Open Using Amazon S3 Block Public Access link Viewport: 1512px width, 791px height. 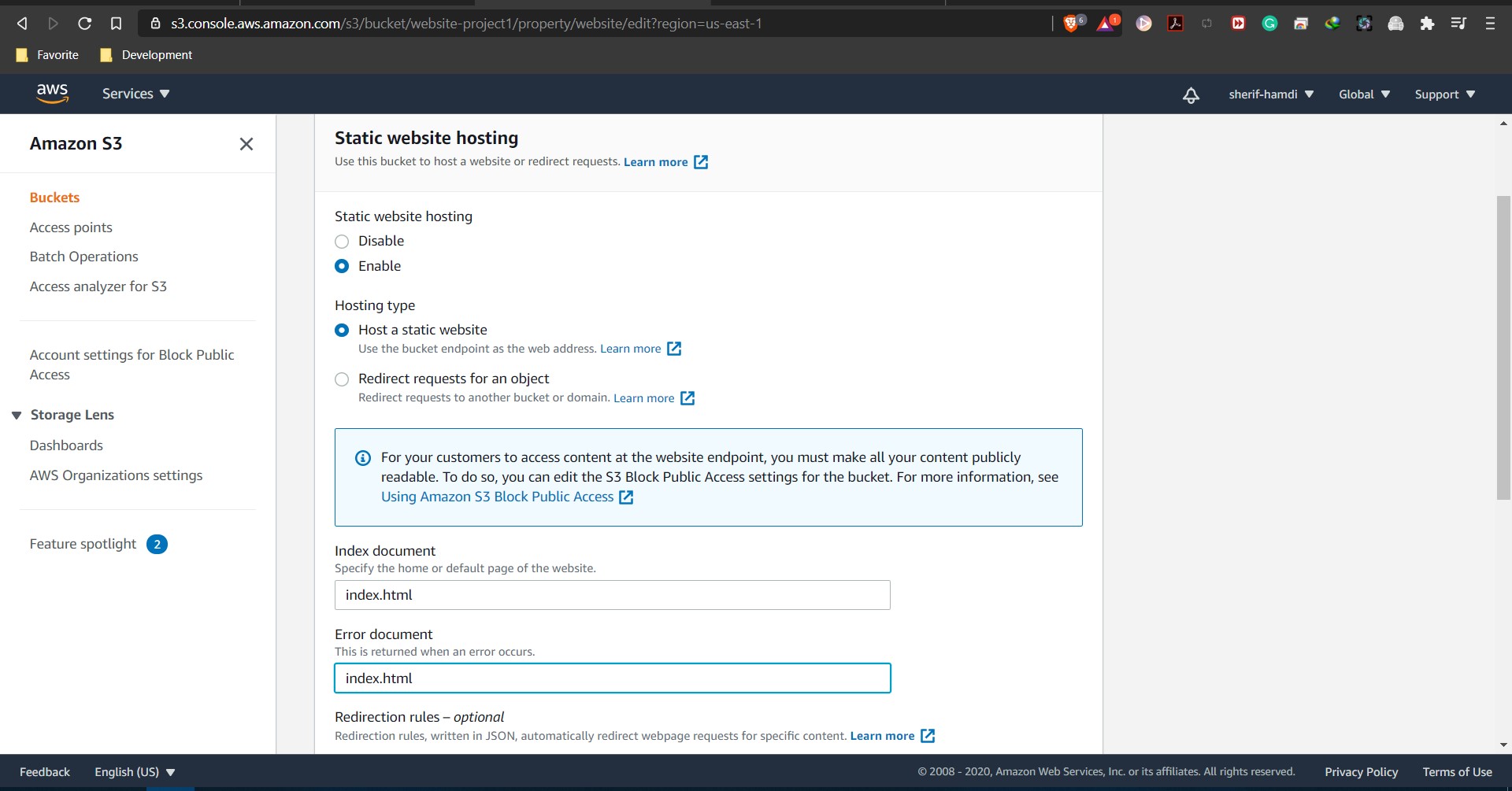point(497,497)
